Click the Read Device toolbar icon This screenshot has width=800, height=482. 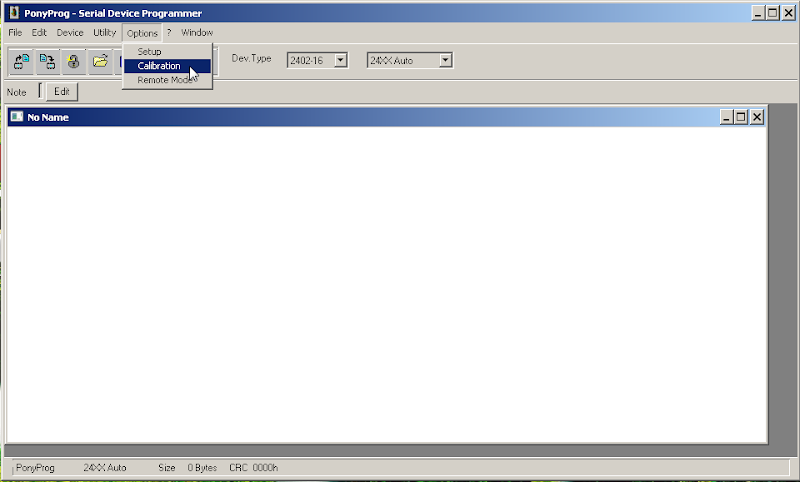point(21,61)
